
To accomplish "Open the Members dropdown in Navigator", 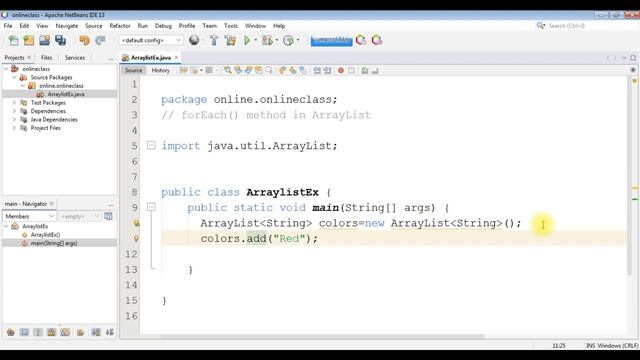I will click(x=29, y=216).
